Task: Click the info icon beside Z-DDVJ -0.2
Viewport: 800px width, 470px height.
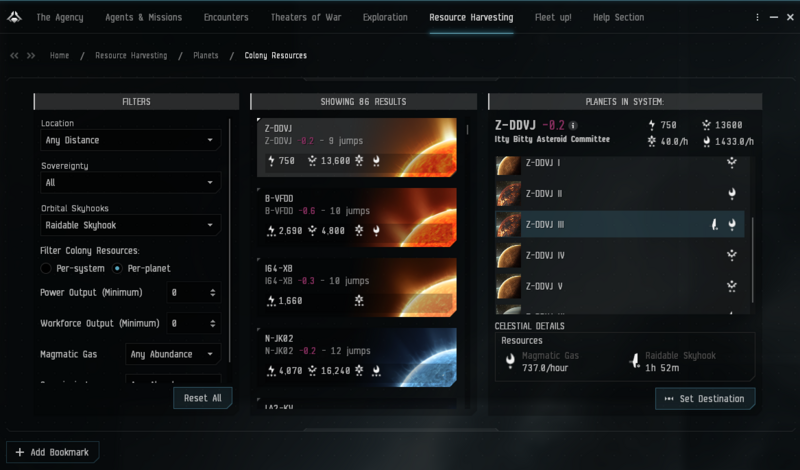Action: tap(573, 126)
